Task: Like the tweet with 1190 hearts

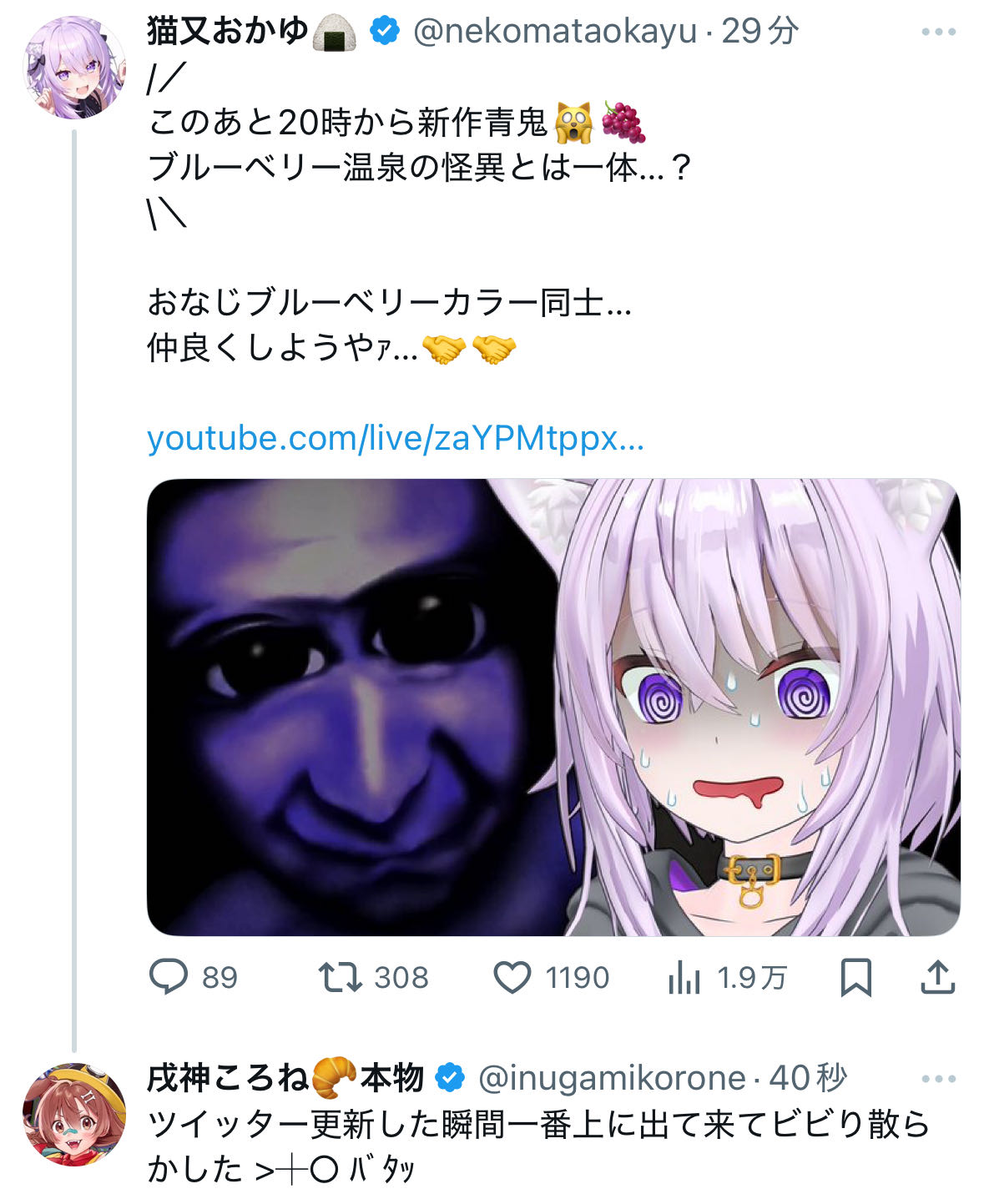Action: [512, 977]
